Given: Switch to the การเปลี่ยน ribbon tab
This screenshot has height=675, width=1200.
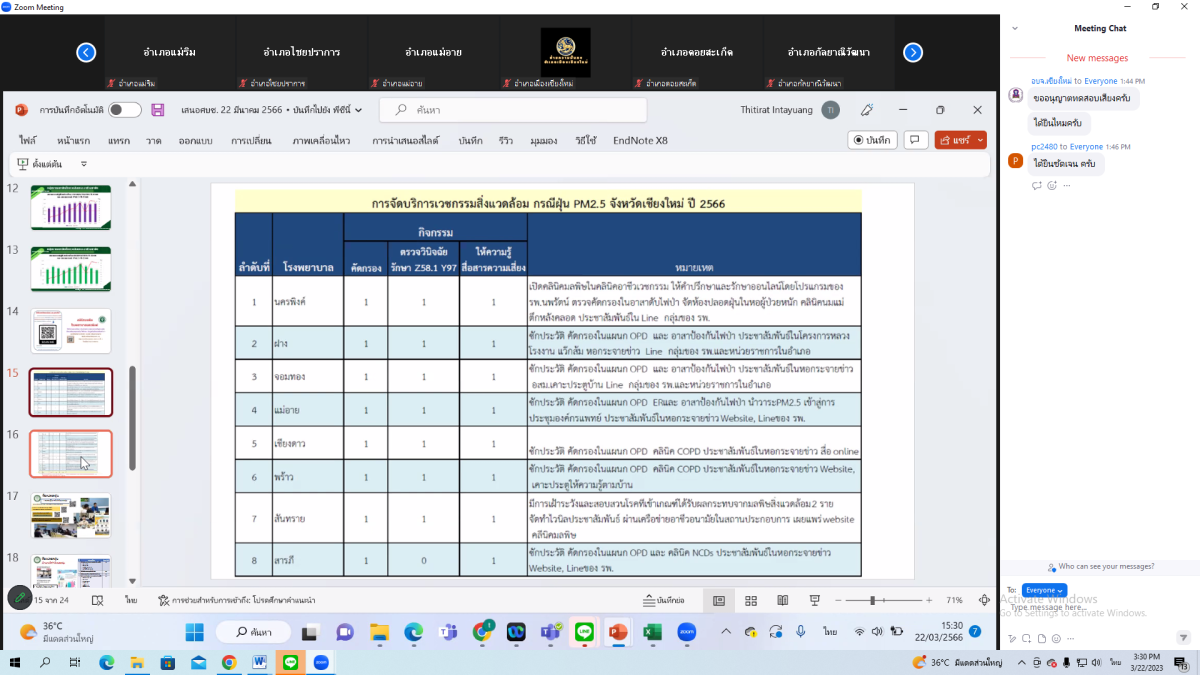Looking at the screenshot, I should point(251,141).
